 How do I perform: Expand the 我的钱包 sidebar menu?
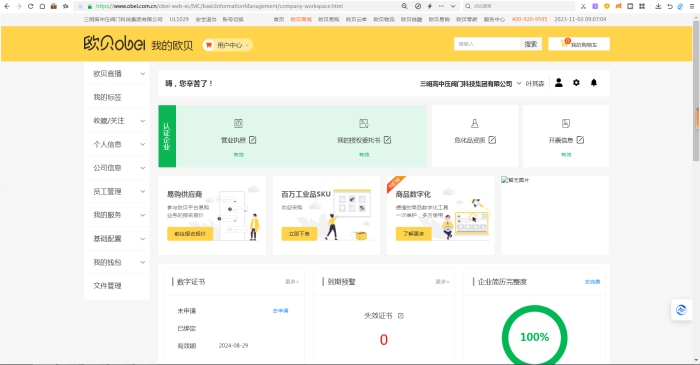pyautogui.click(x=117, y=262)
